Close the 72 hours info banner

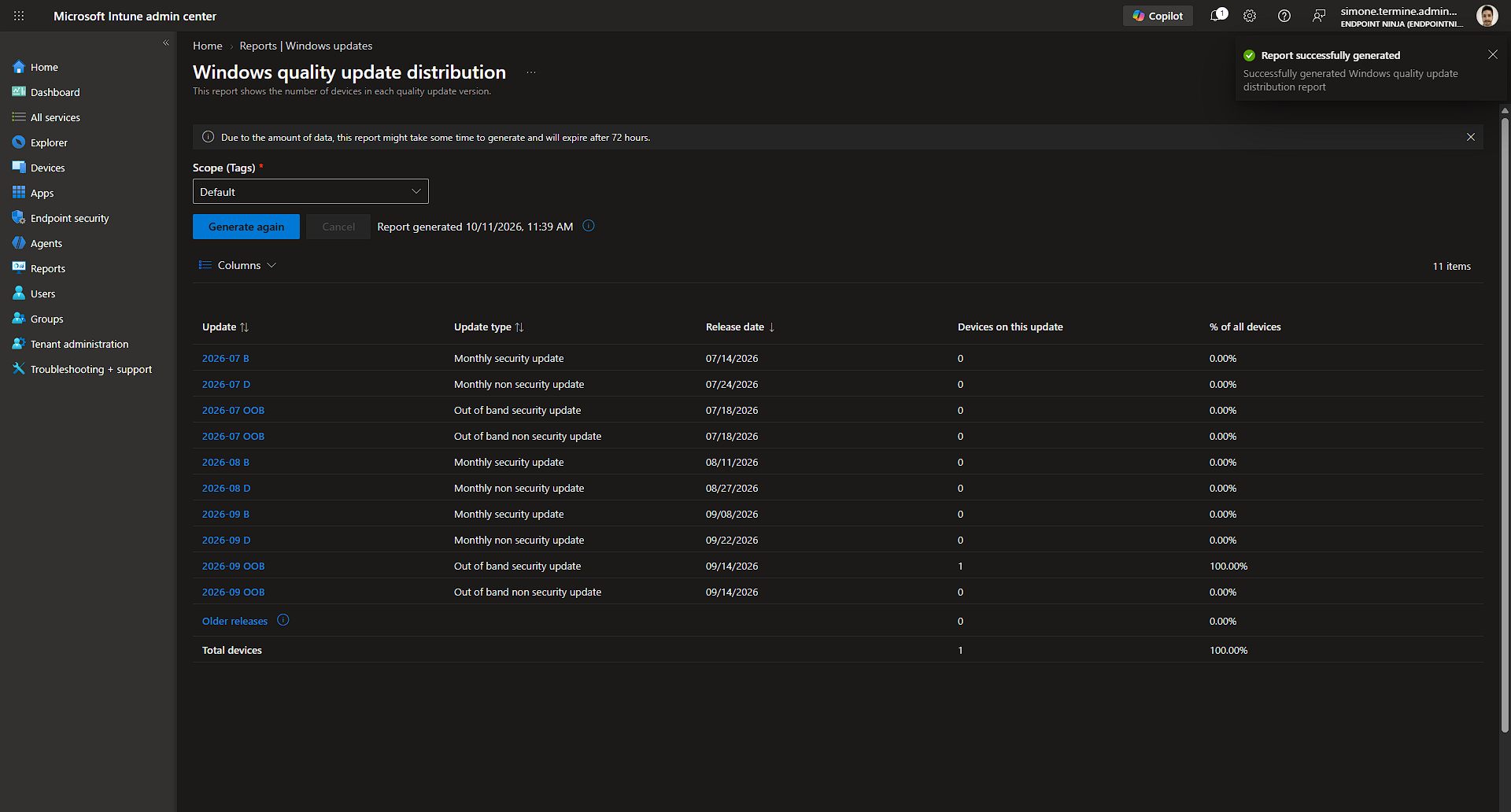click(1471, 137)
